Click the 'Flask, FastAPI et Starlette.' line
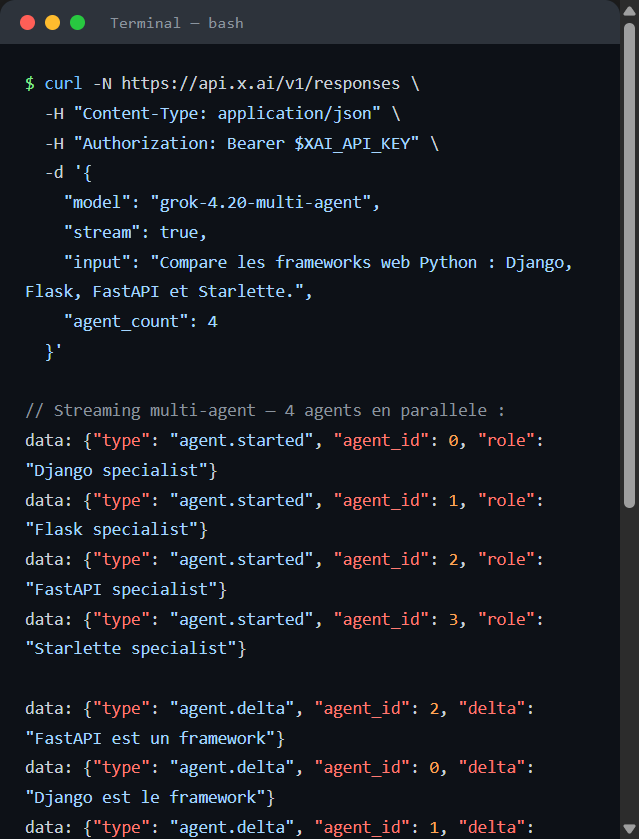This screenshot has height=839, width=639. (169, 292)
